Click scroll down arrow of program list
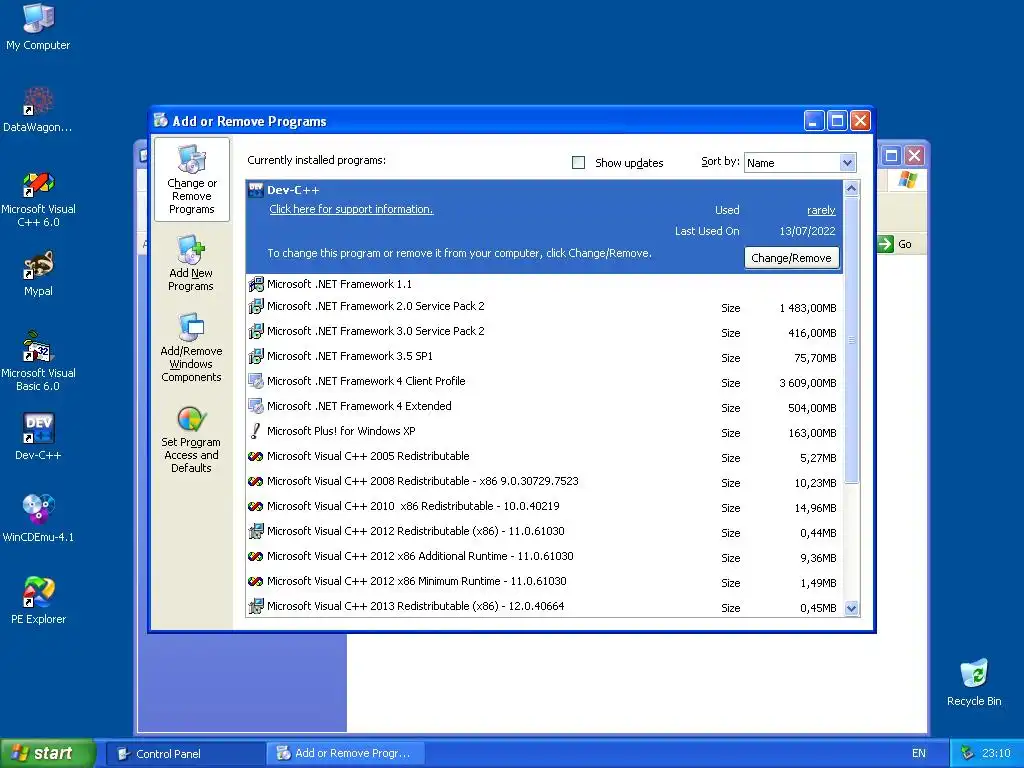This screenshot has width=1024, height=768. [x=851, y=609]
